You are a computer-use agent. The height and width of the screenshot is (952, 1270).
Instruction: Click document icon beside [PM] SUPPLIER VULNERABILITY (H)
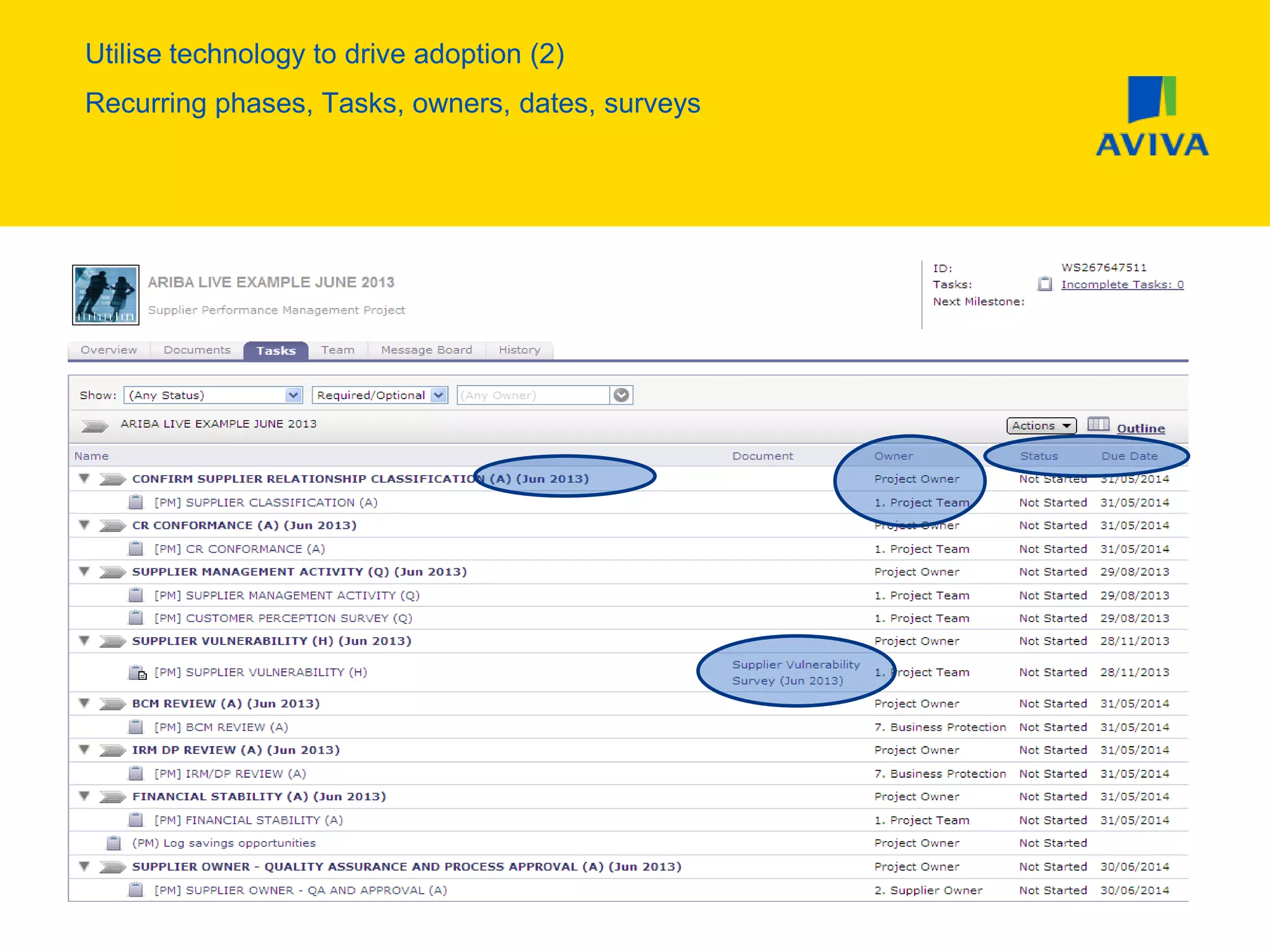138,672
